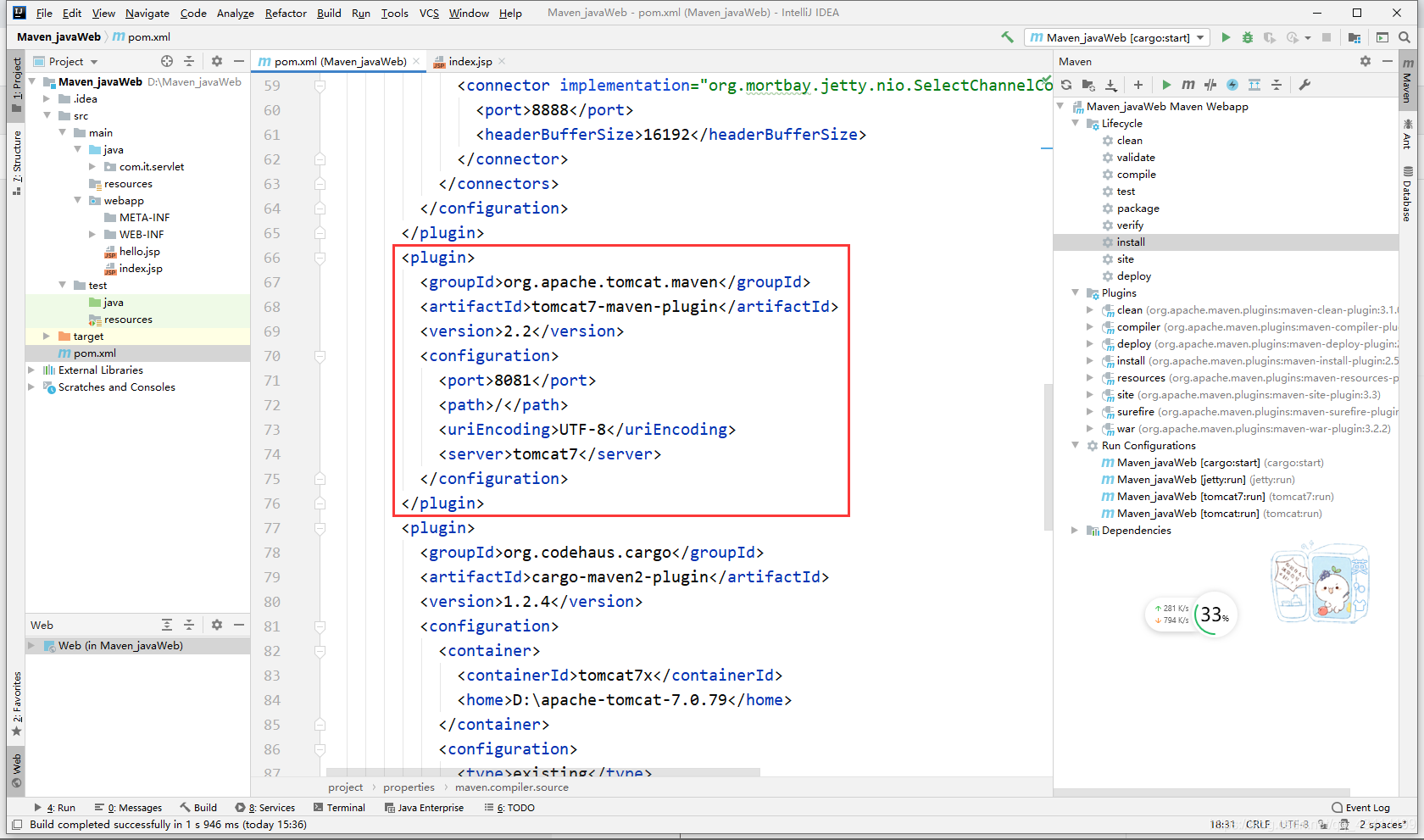Open the Event Log
Screen dimensions: 1424x840
[1360, 808]
